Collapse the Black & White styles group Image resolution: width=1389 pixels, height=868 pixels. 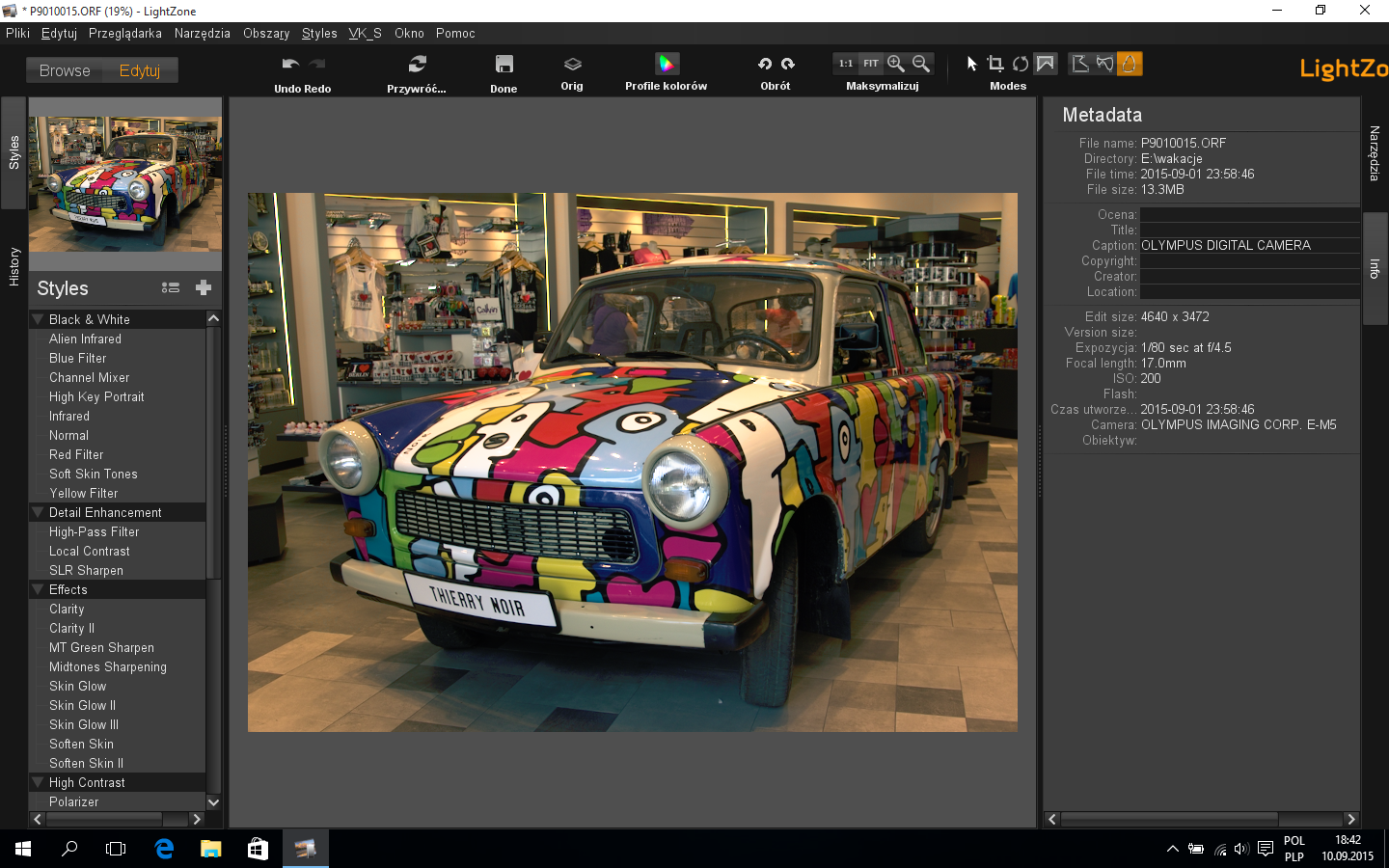(38, 319)
